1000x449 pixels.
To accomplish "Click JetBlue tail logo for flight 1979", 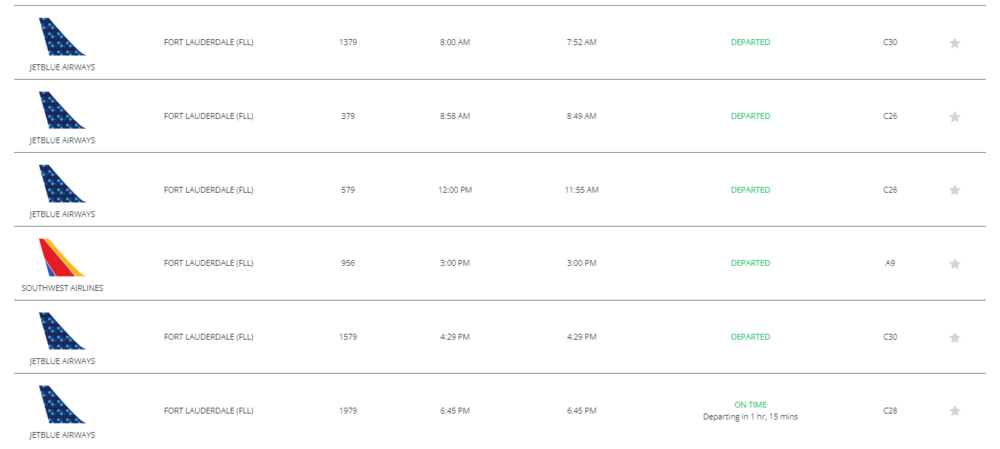I will click(62, 405).
